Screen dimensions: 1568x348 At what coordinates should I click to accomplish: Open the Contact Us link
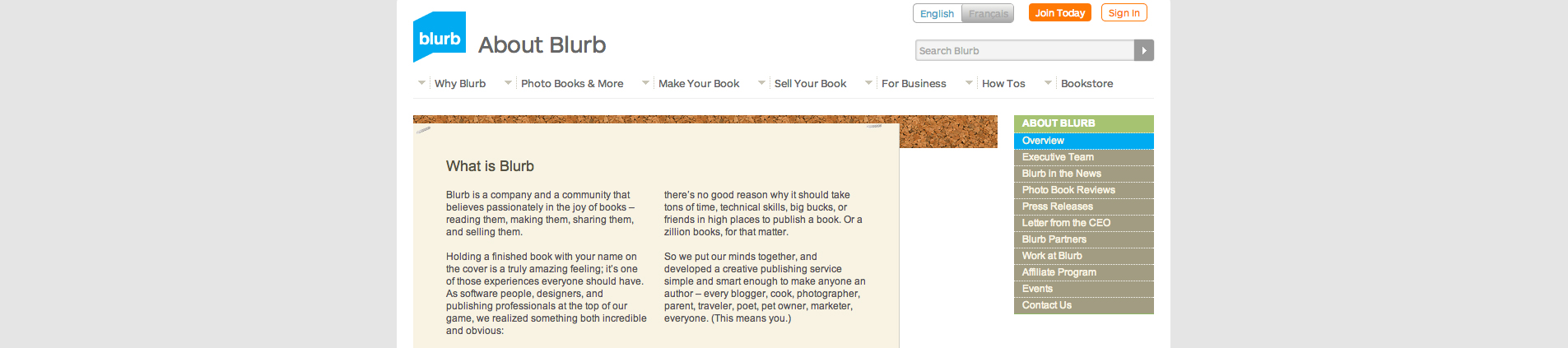1084,305
